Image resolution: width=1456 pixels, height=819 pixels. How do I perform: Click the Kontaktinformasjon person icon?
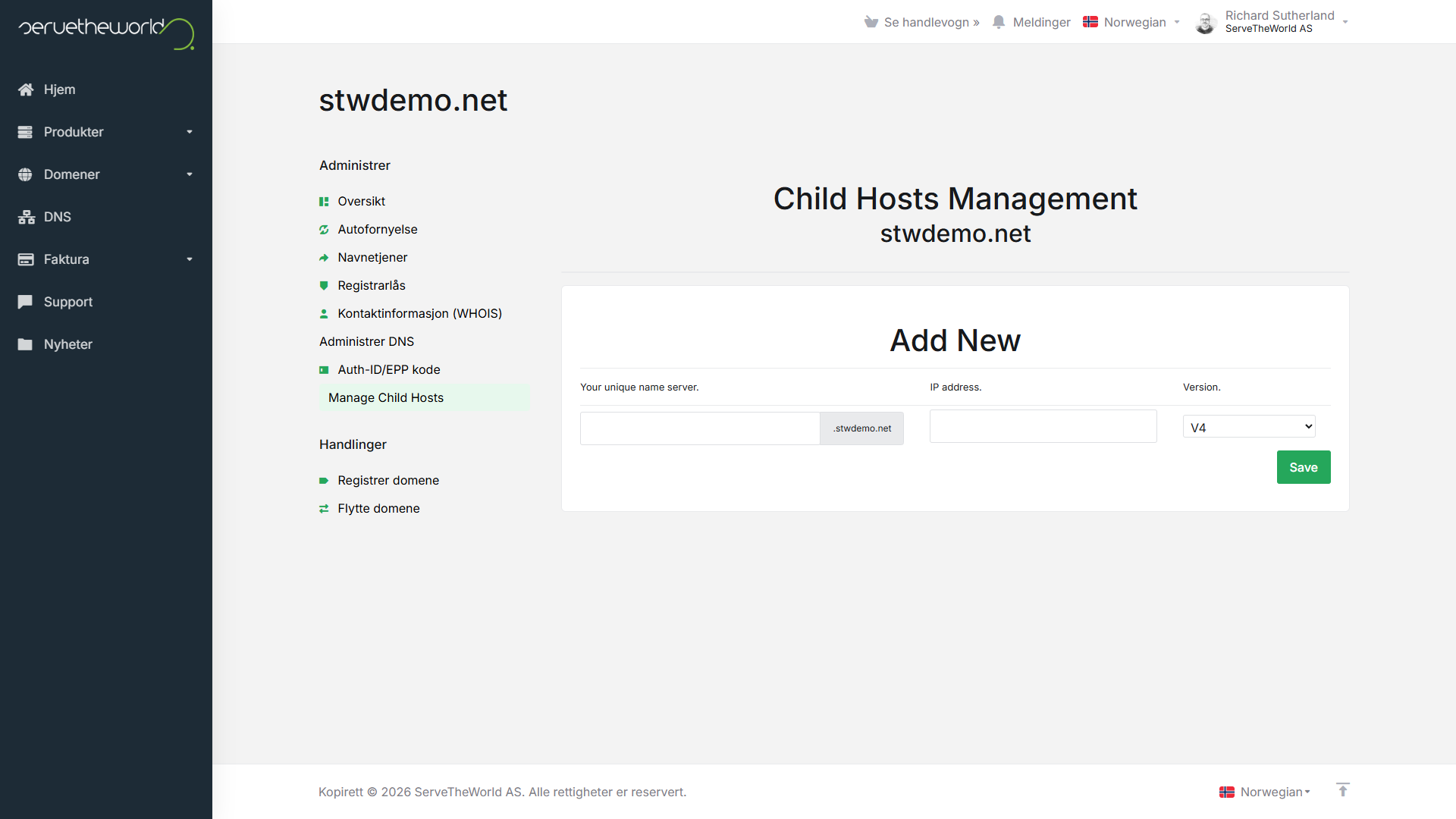tap(324, 314)
